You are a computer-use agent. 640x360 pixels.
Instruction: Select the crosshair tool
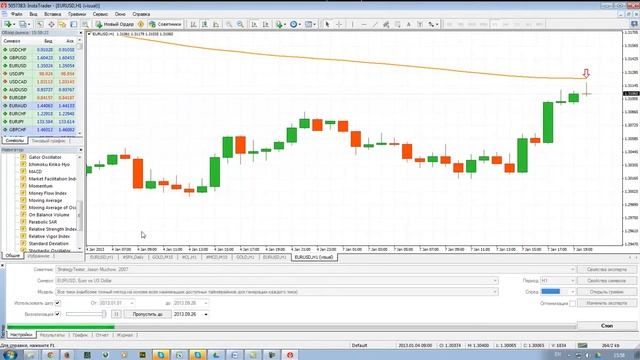click(x=339, y=24)
